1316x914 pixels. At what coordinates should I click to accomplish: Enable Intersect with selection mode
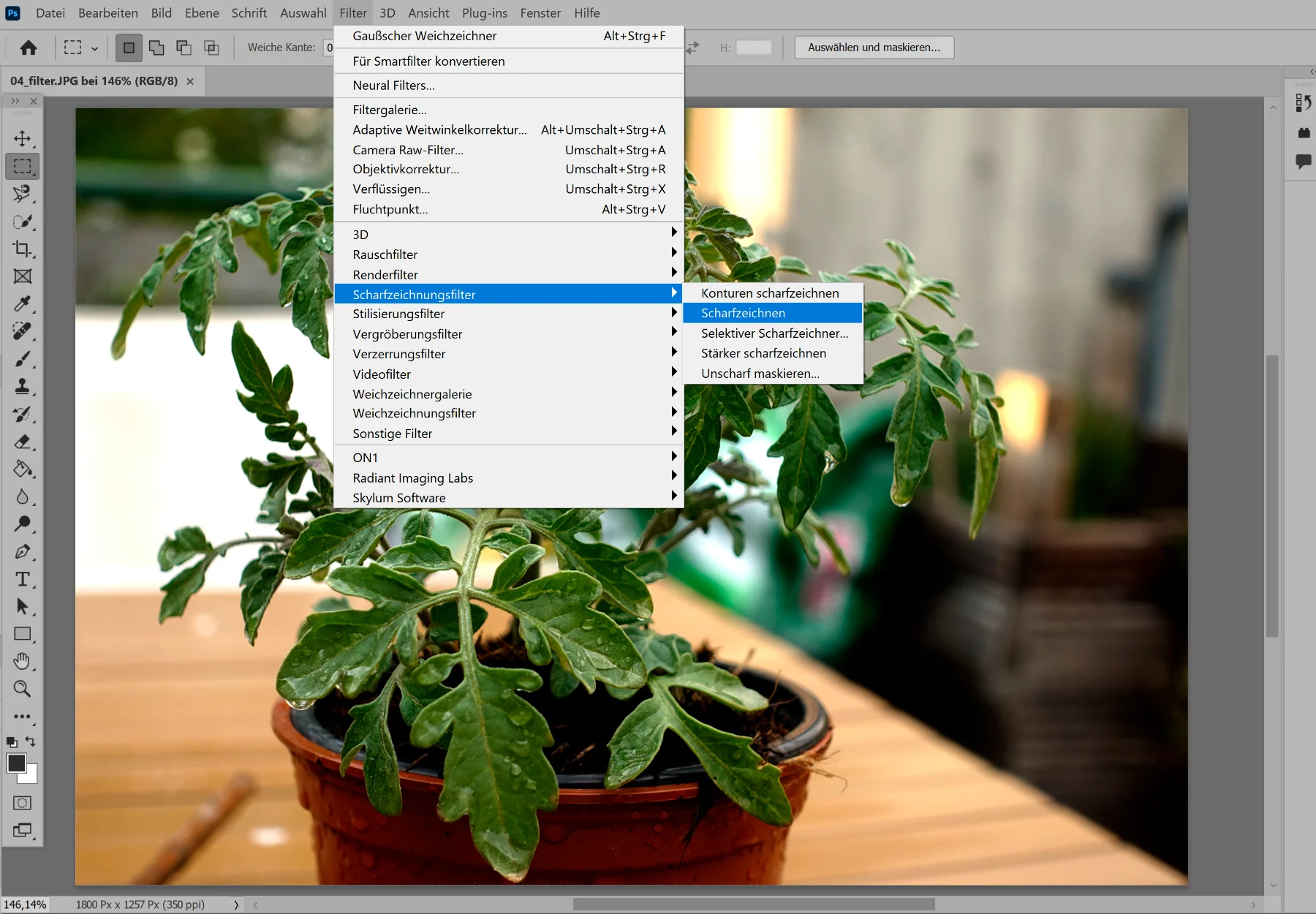211,48
